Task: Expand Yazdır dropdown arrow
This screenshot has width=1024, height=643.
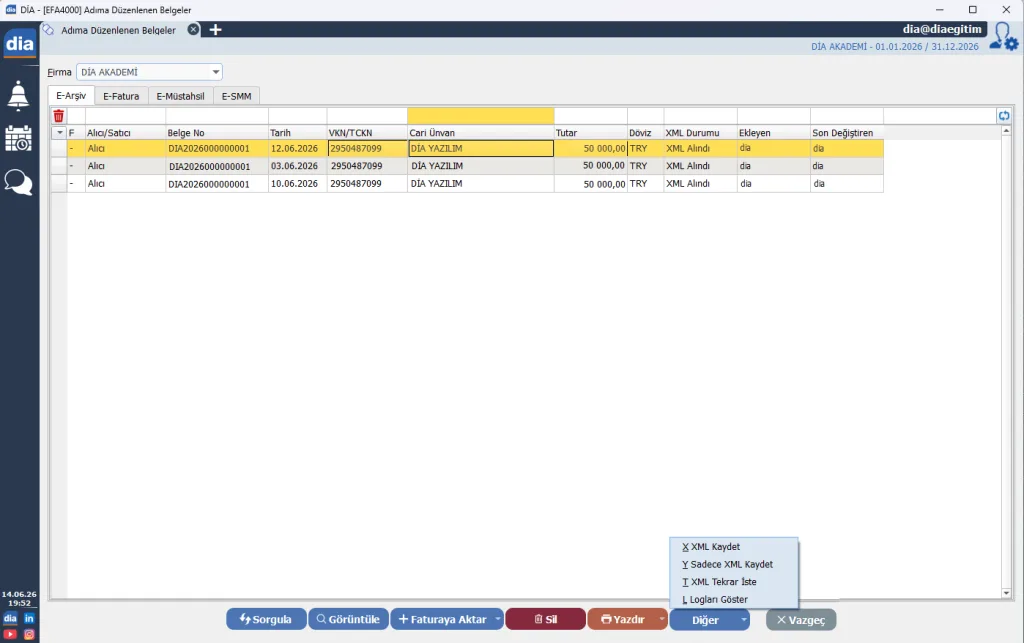Action: 662,619
